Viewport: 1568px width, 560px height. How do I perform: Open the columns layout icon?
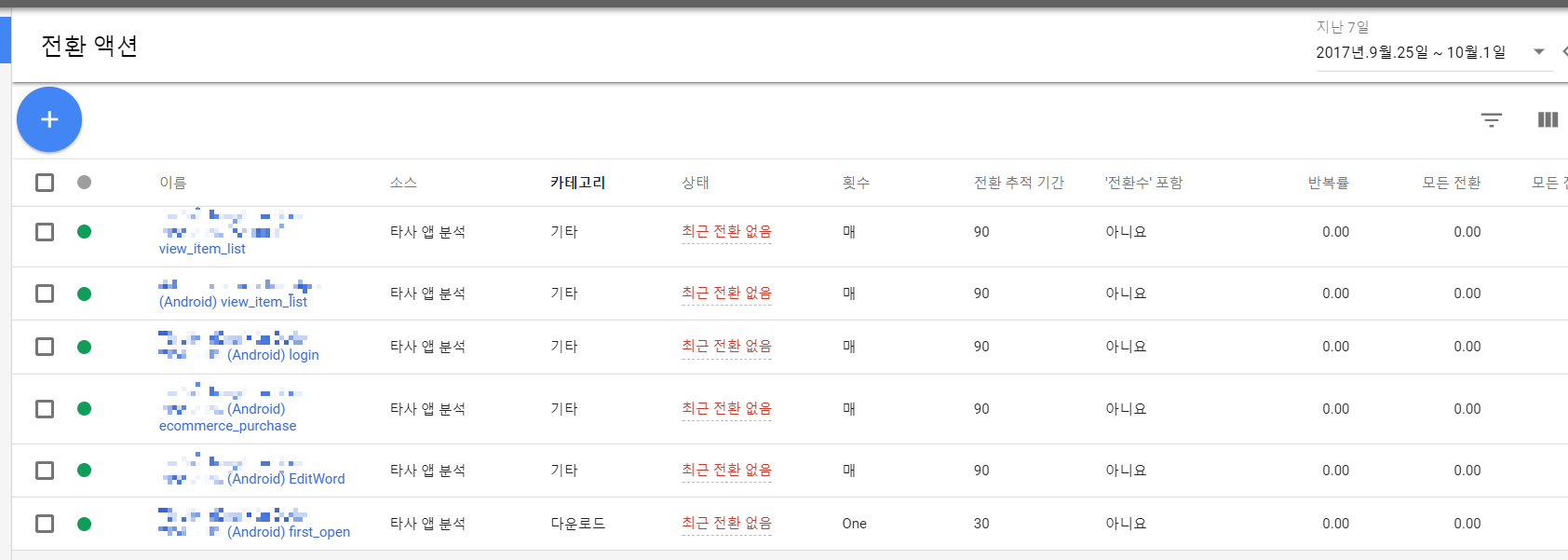pyautogui.click(x=1548, y=119)
